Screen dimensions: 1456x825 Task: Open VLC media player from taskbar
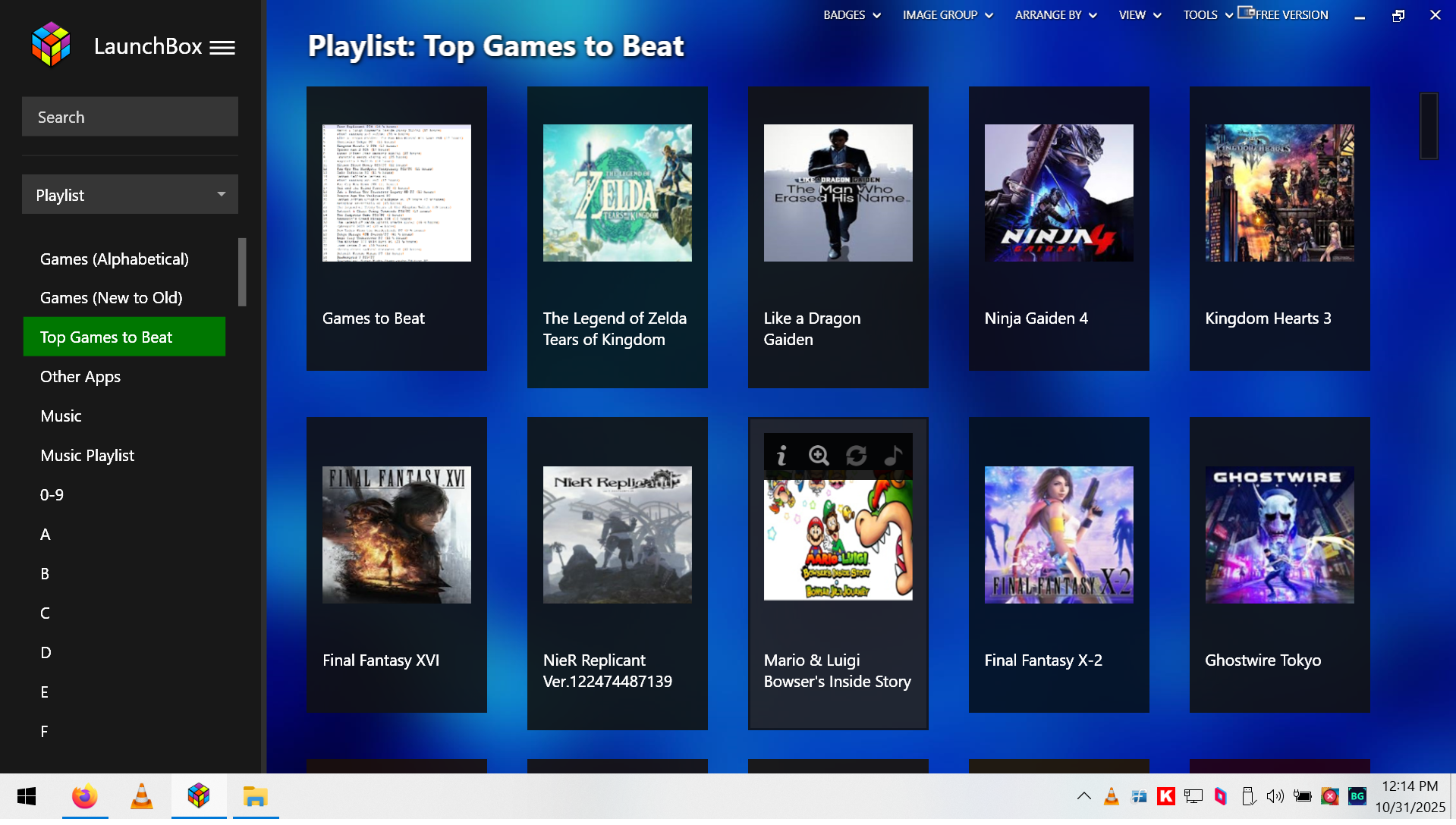pos(142,796)
